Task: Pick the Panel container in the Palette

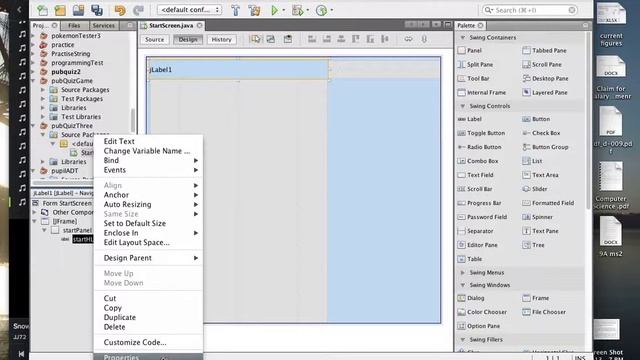Action: [x=470, y=51]
